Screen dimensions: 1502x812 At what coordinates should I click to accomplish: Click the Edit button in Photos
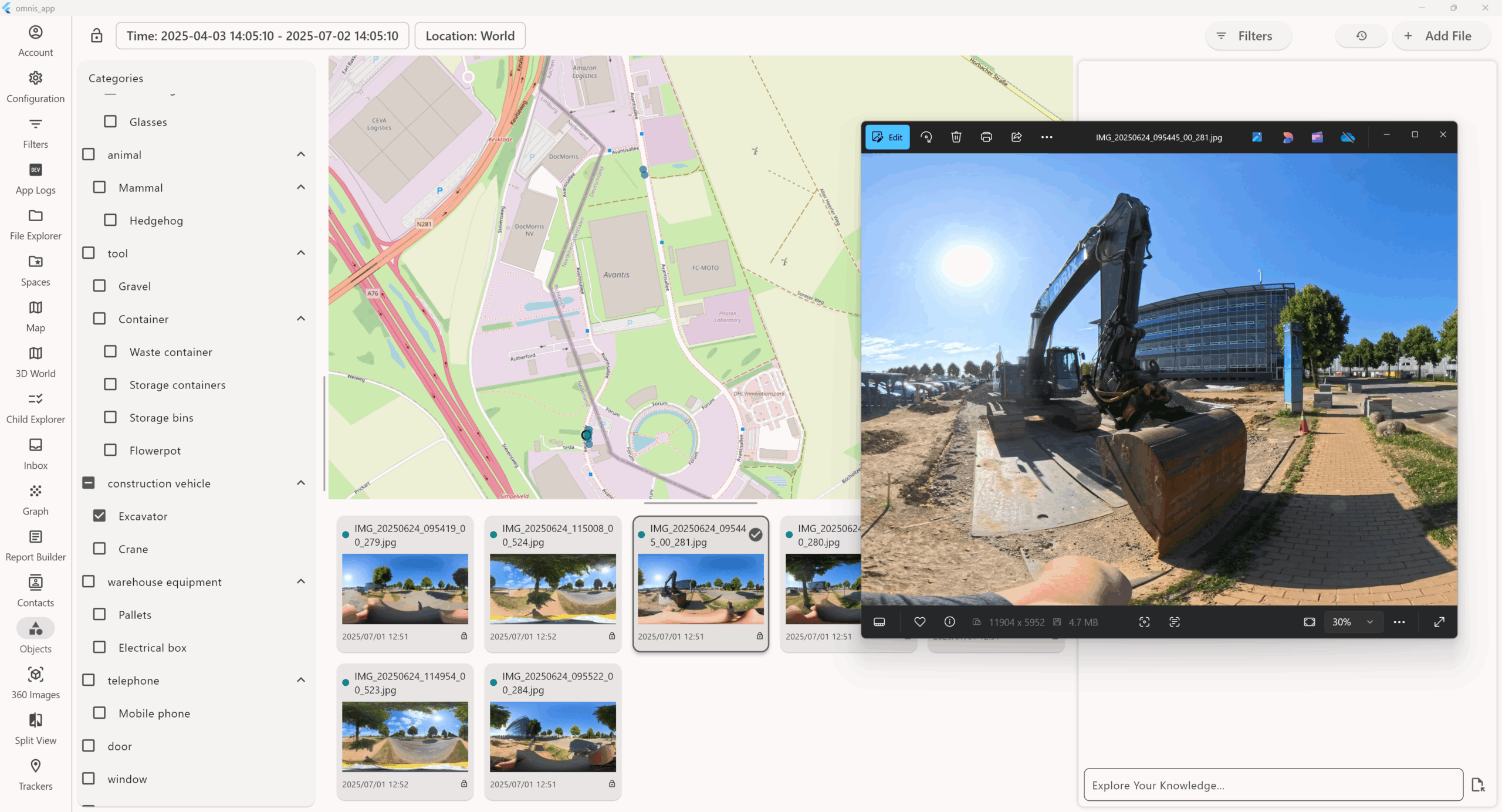888,137
